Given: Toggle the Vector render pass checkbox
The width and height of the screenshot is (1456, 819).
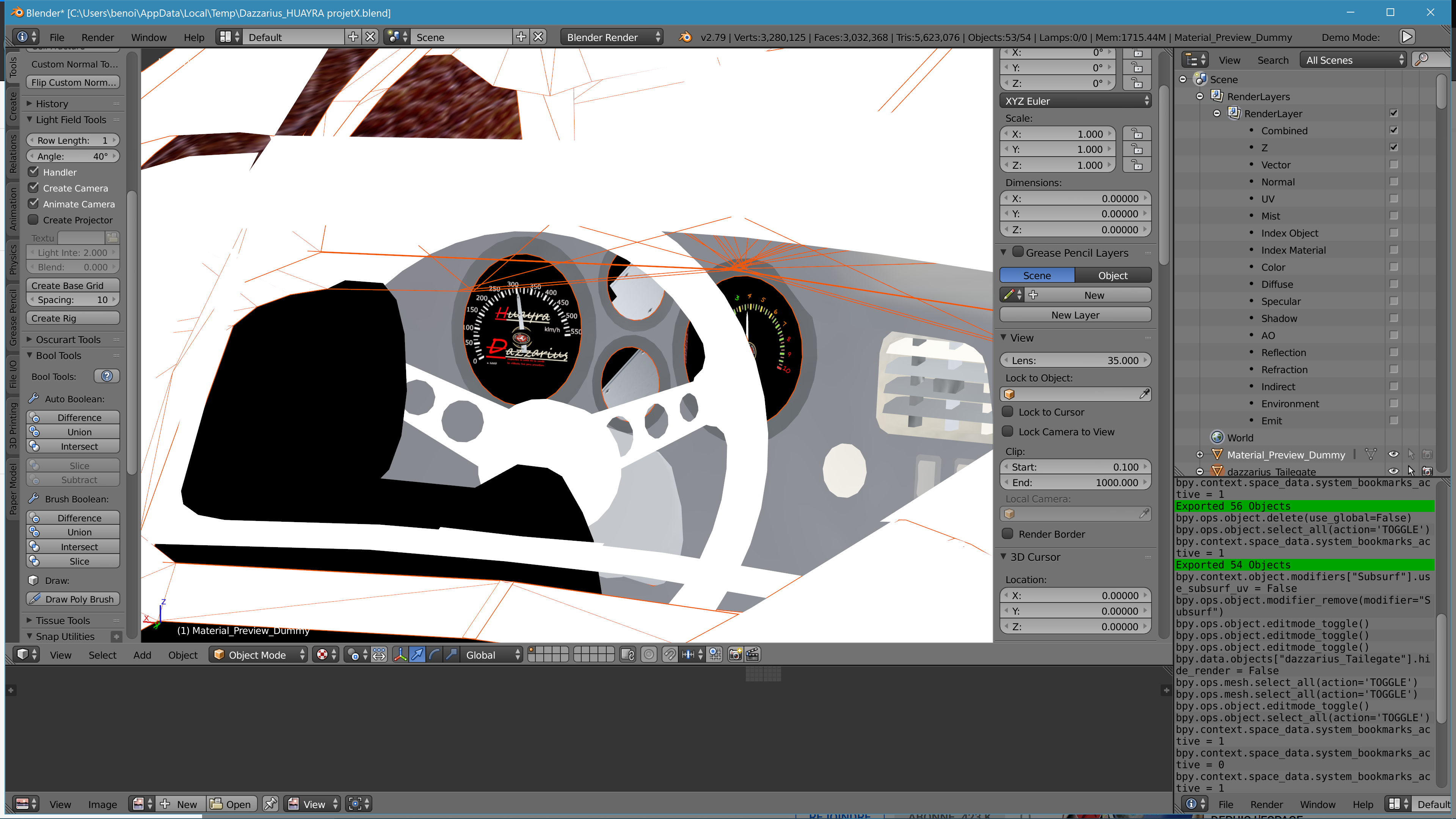Looking at the screenshot, I should [1394, 165].
